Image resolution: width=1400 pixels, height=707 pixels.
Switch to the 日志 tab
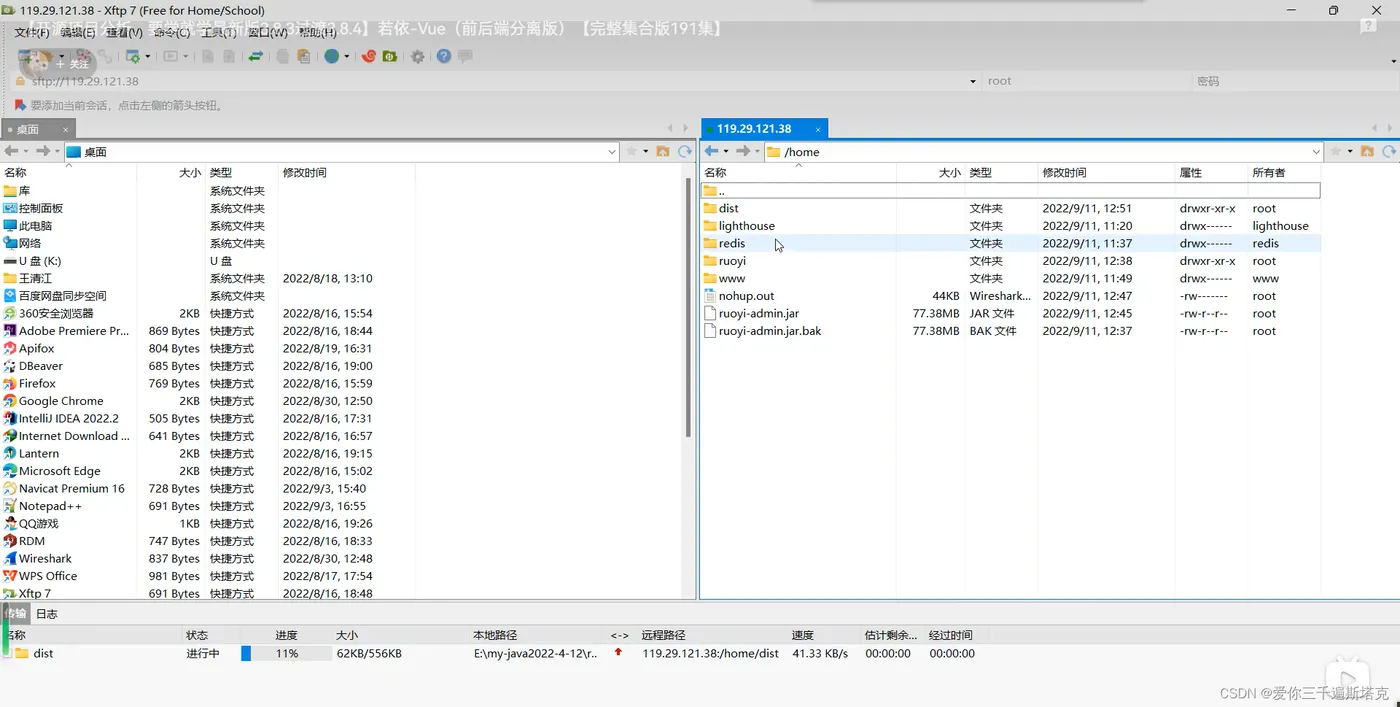(47, 614)
